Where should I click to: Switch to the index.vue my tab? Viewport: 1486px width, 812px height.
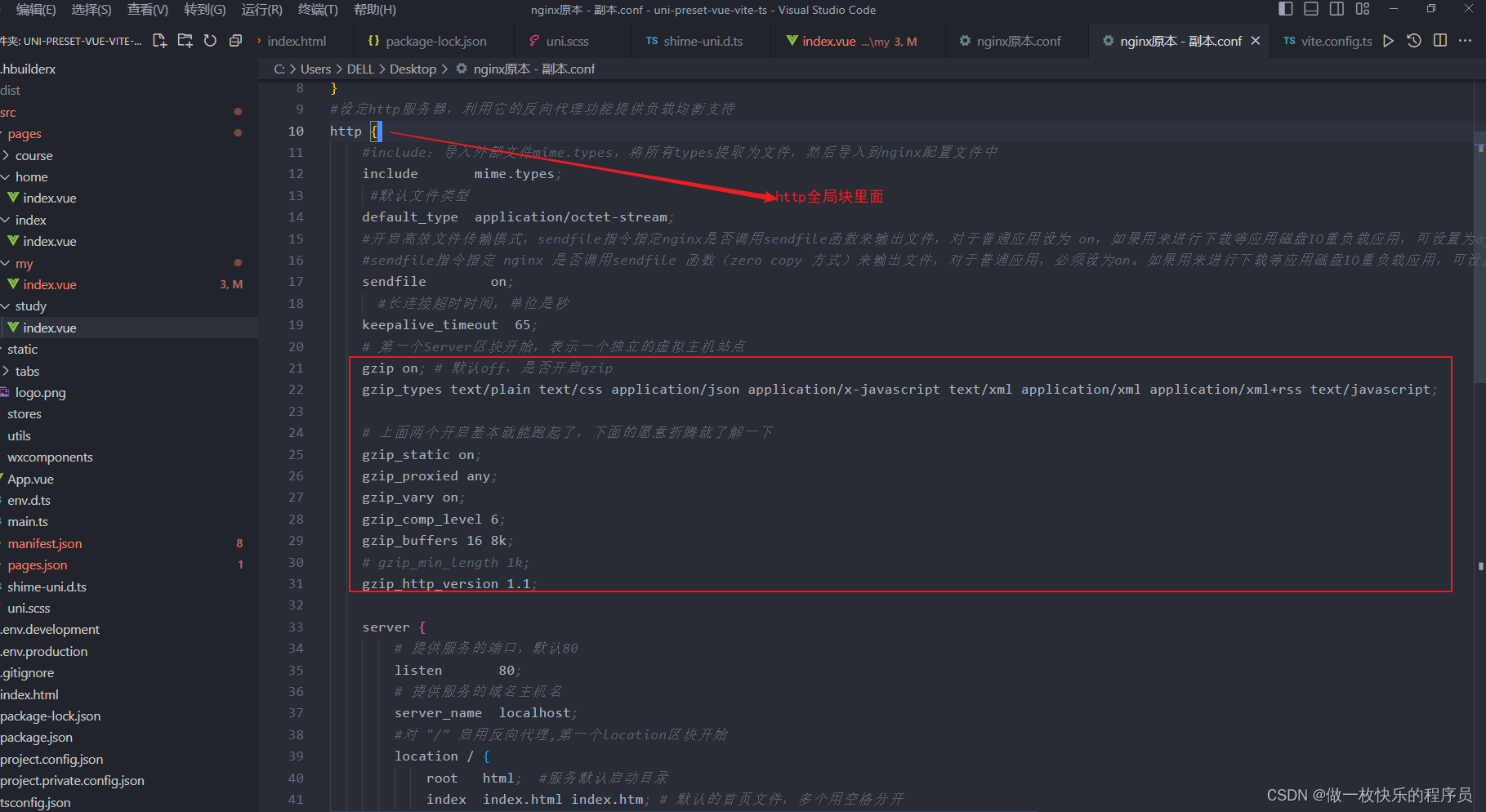click(x=858, y=41)
